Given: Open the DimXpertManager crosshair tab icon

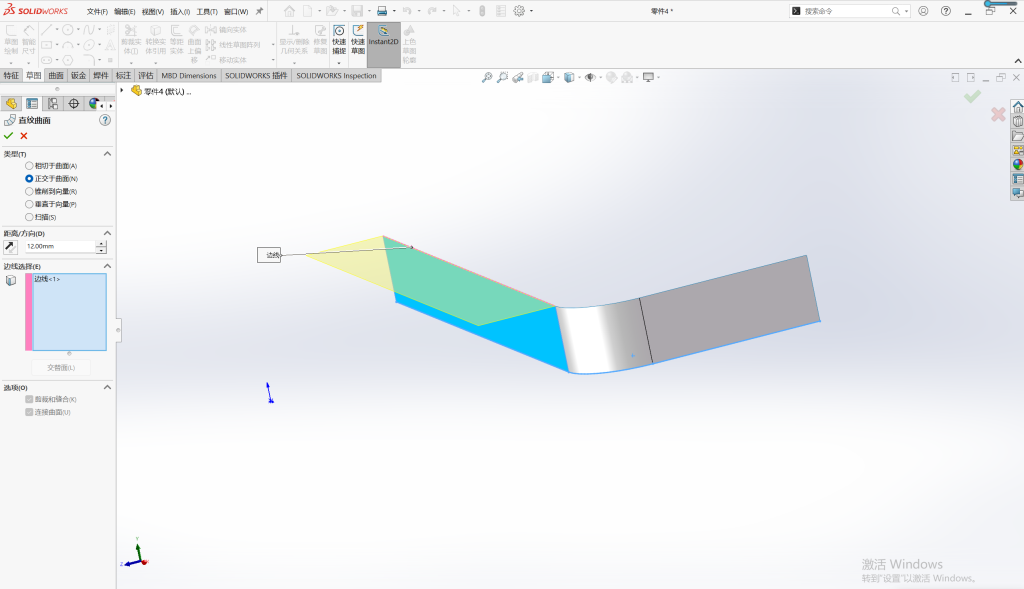Looking at the screenshot, I should click(x=74, y=104).
